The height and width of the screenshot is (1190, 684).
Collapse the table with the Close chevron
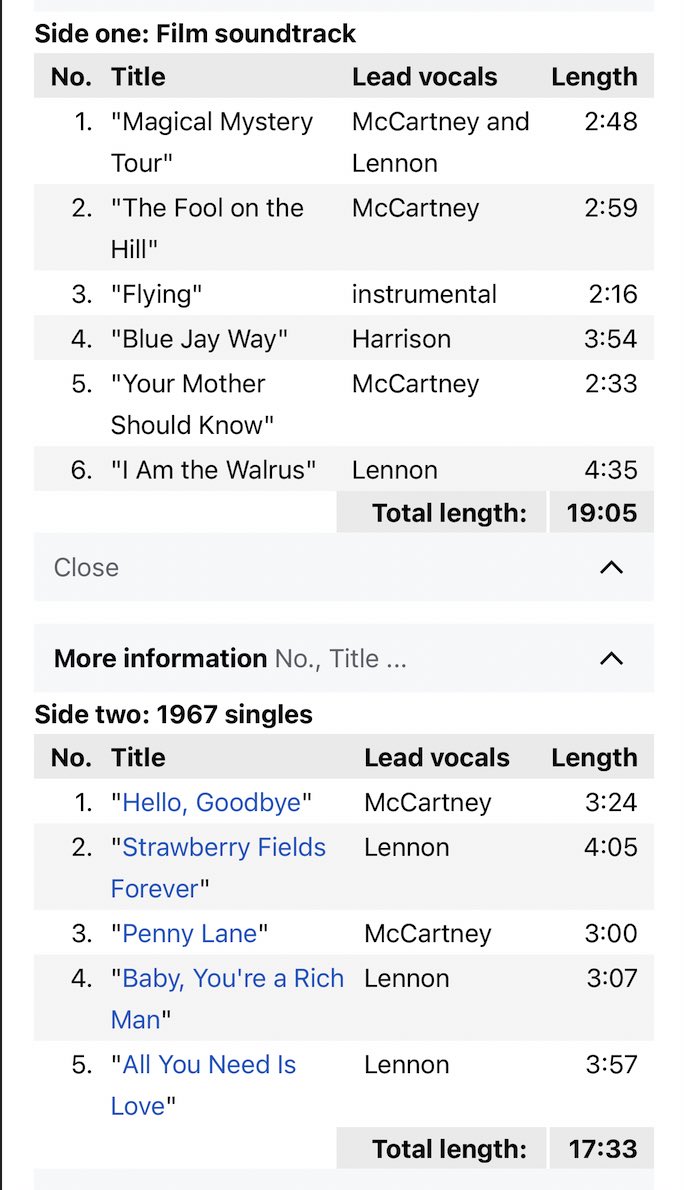pos(610,568)
